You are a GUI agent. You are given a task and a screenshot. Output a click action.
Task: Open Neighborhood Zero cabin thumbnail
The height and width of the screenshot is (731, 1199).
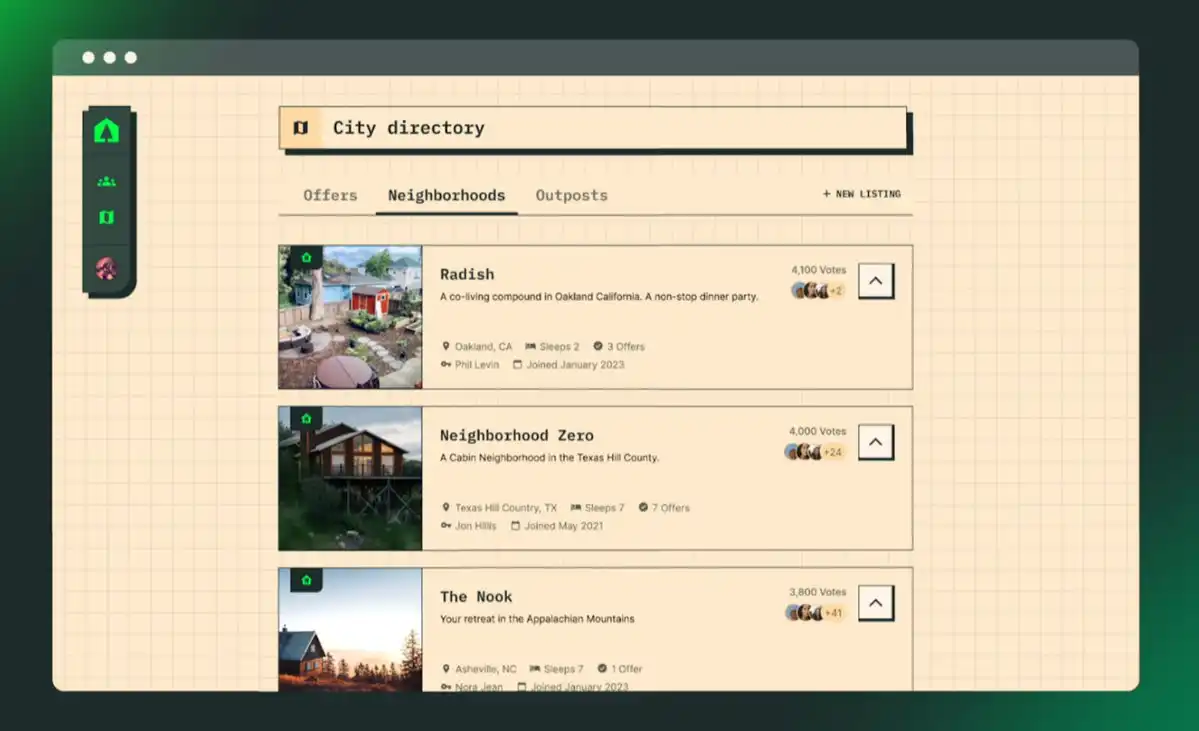[350, 478]
